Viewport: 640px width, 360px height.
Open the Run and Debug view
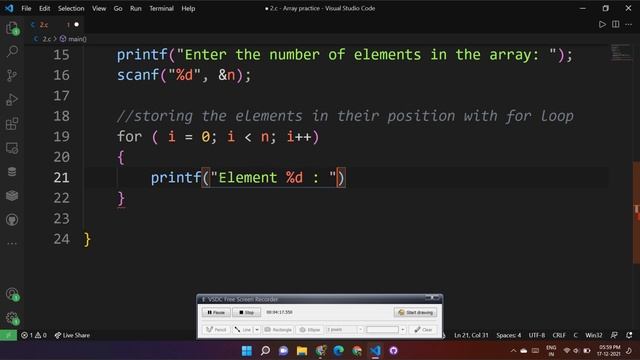pyautogui.click(x=12, y=100)
